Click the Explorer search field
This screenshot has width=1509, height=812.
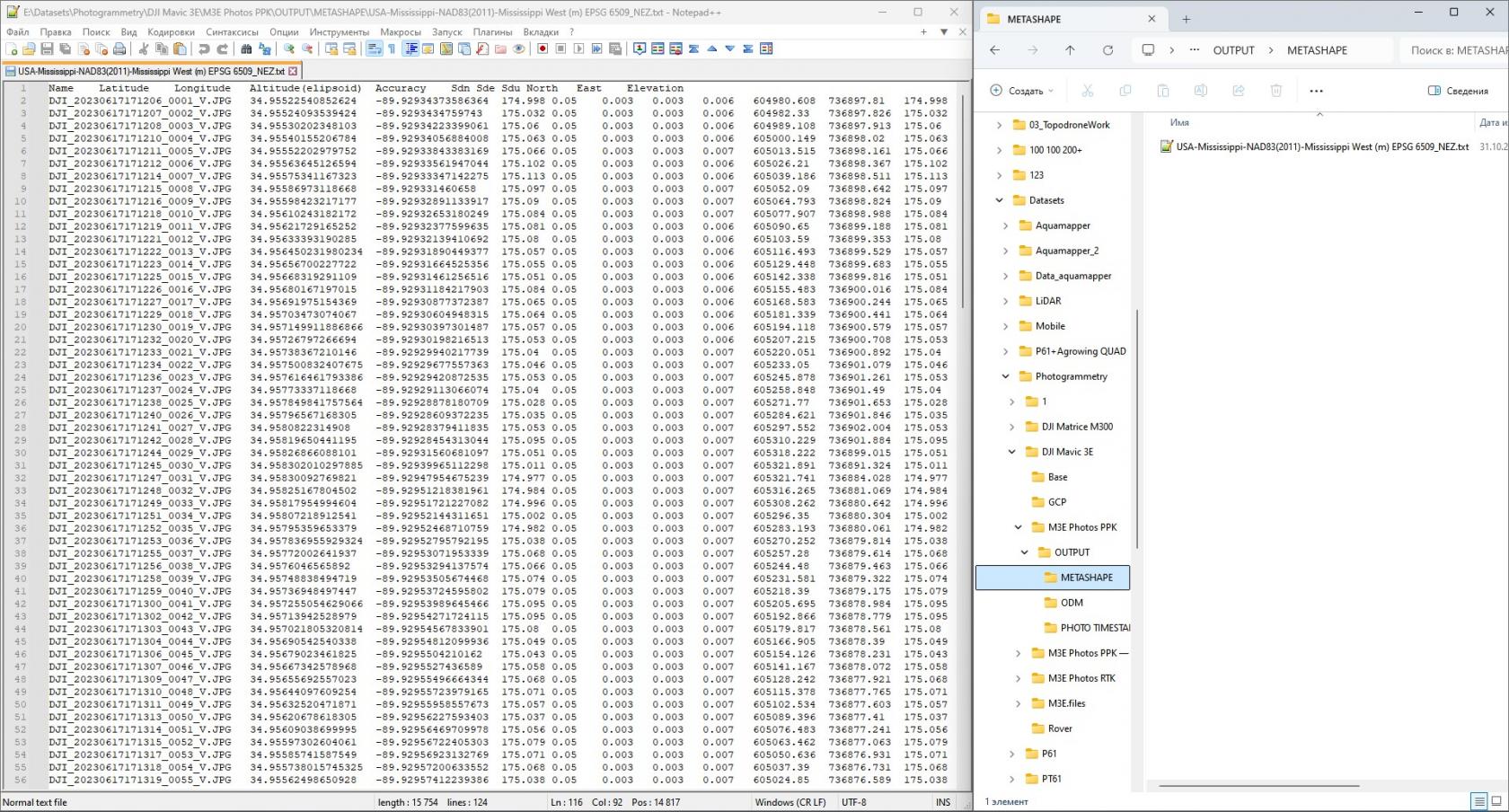click(1455, 50)
